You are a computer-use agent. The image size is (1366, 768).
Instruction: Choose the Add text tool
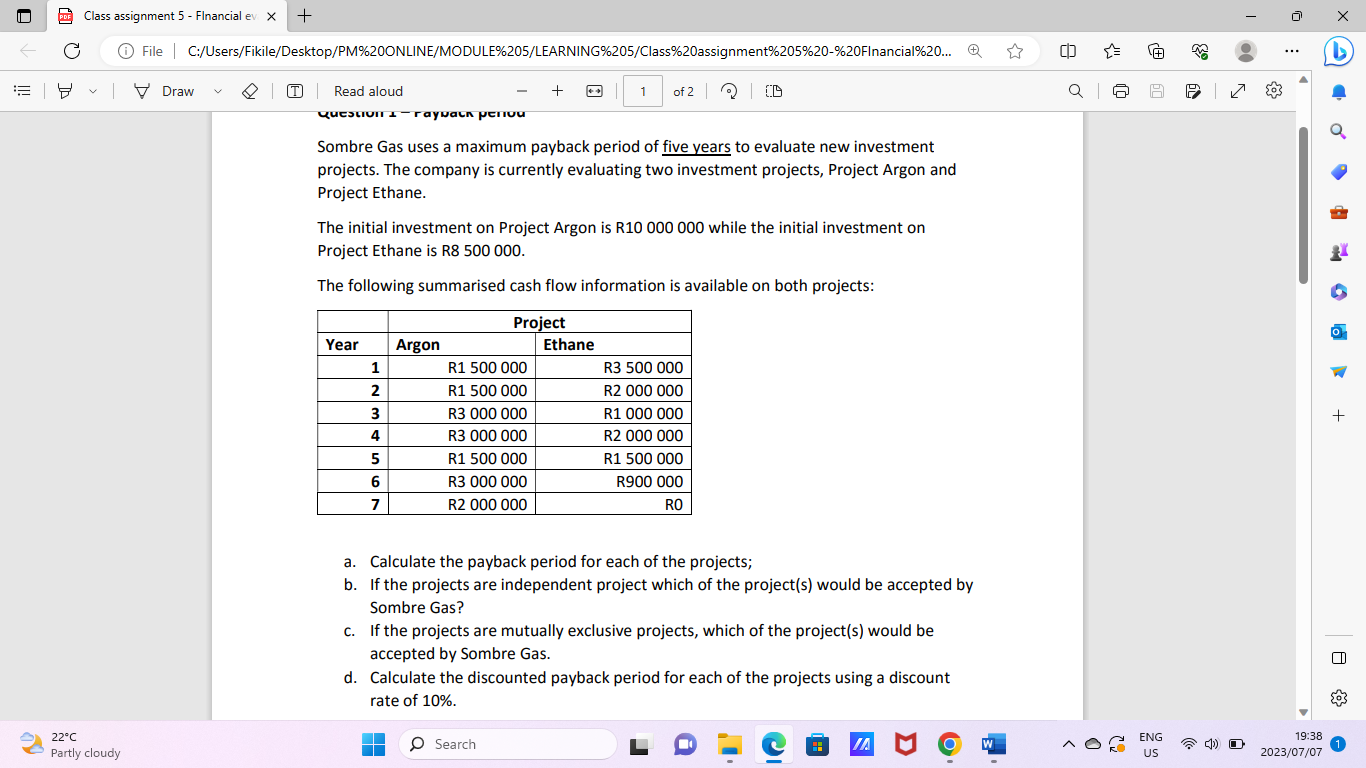295,91
